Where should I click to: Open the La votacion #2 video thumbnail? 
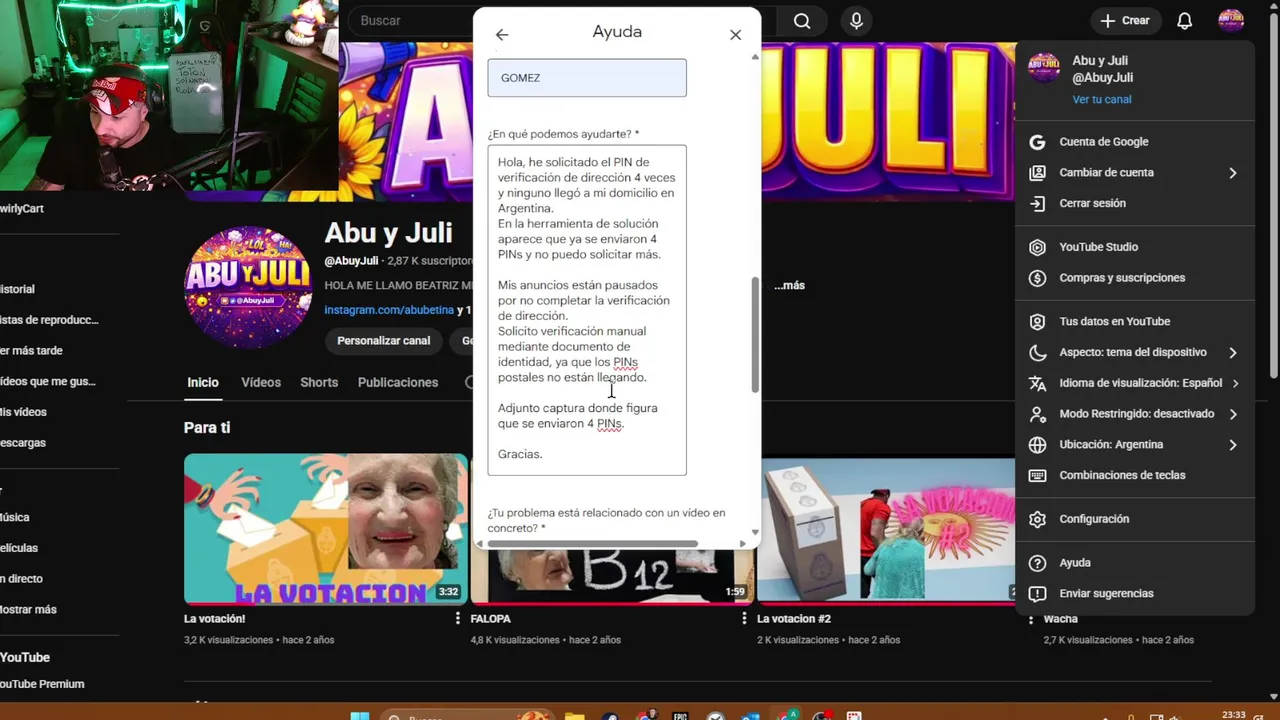click(x=886, y=529)
